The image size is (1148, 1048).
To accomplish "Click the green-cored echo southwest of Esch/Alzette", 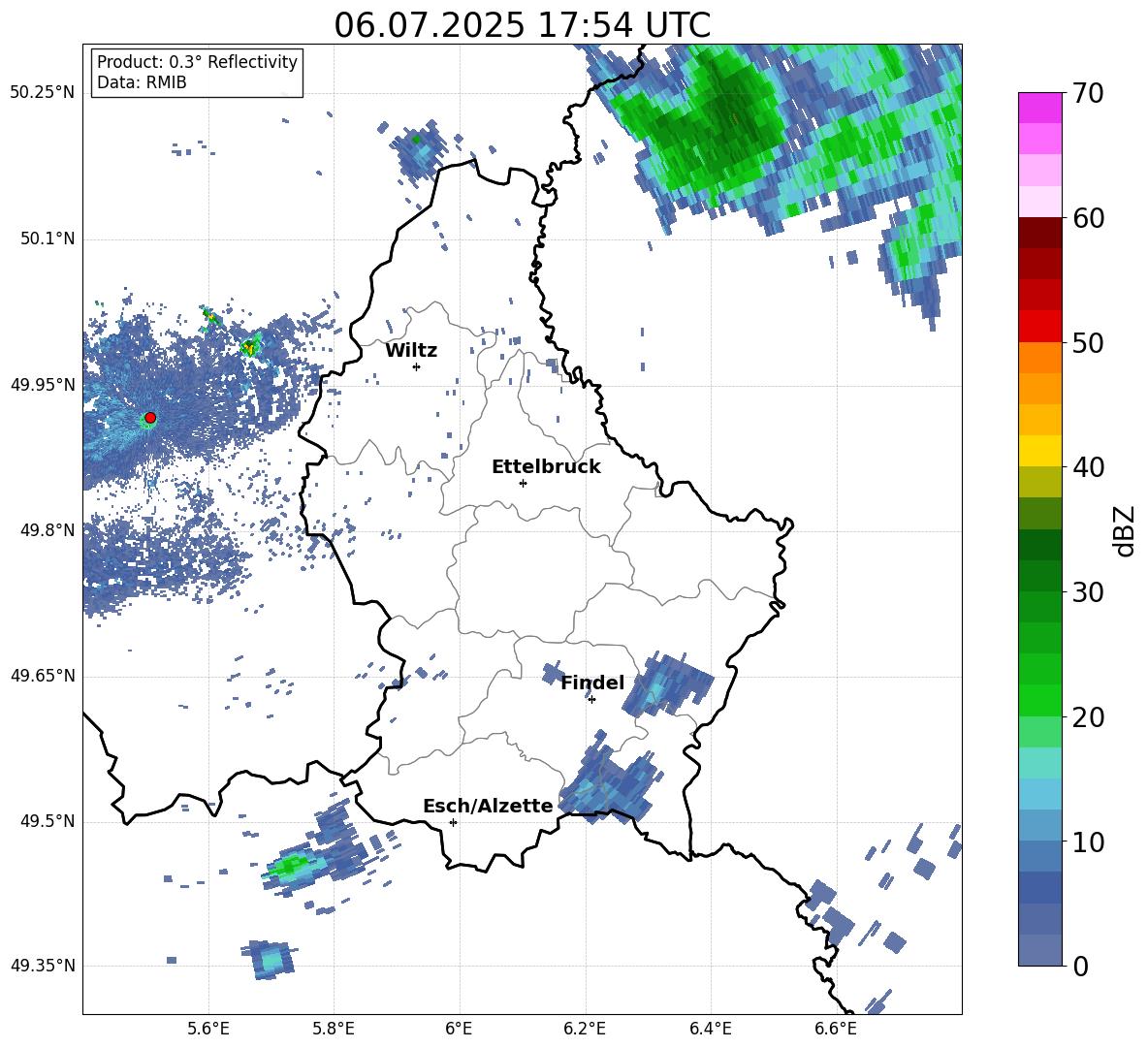I will click(x=293, y=866).
